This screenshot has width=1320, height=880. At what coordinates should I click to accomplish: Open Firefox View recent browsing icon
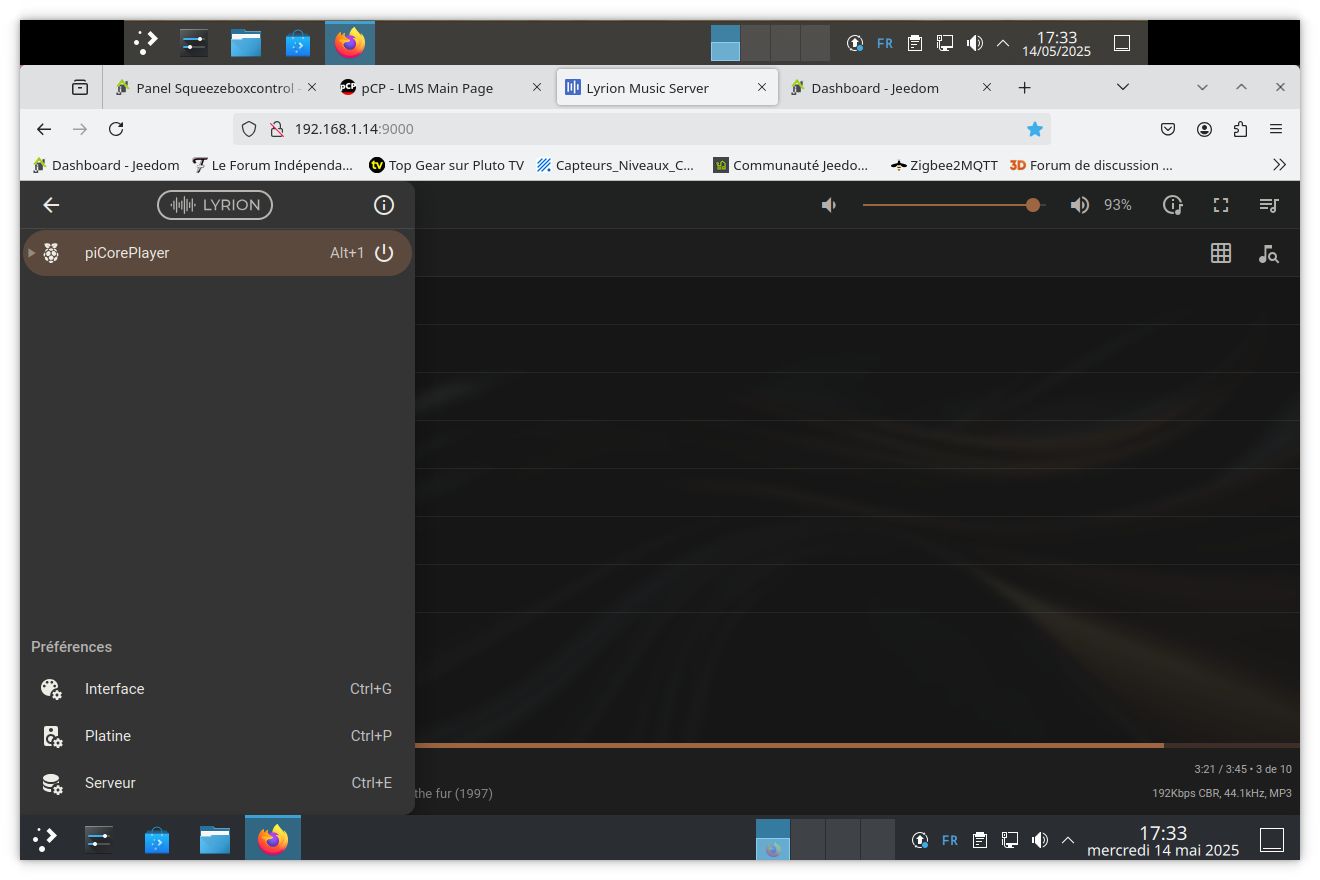click(79, 88)
